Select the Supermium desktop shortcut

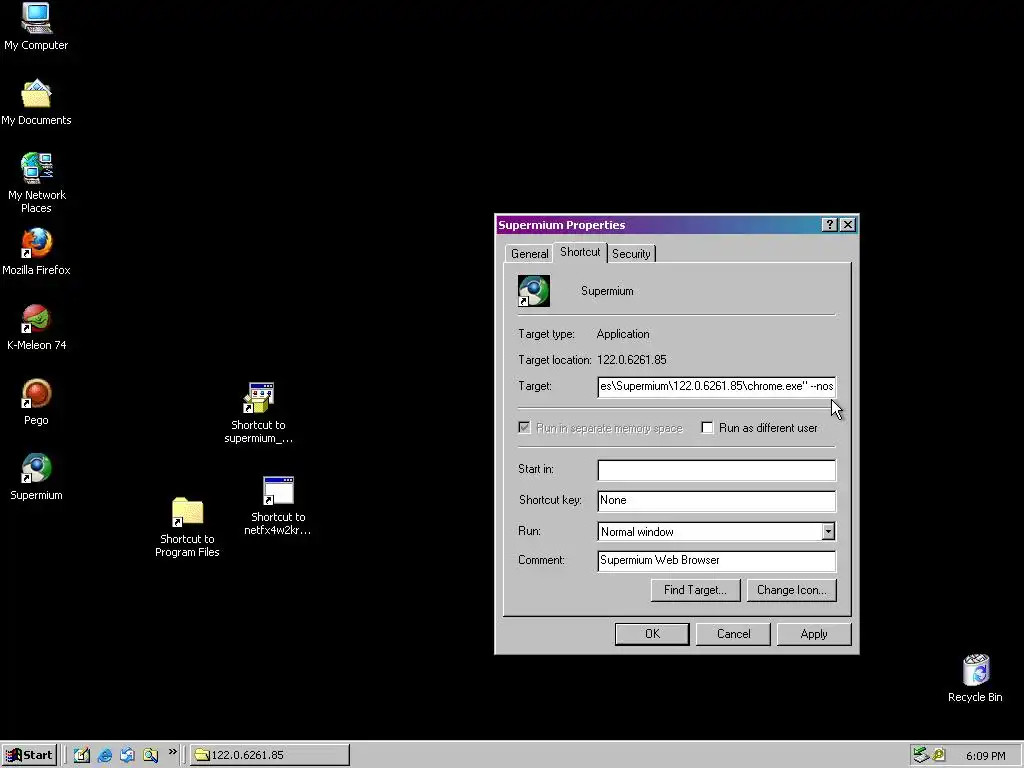[x=36, y=477]
